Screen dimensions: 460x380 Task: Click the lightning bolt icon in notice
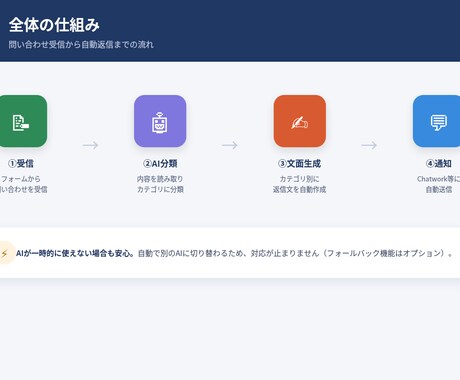point(5,253)
